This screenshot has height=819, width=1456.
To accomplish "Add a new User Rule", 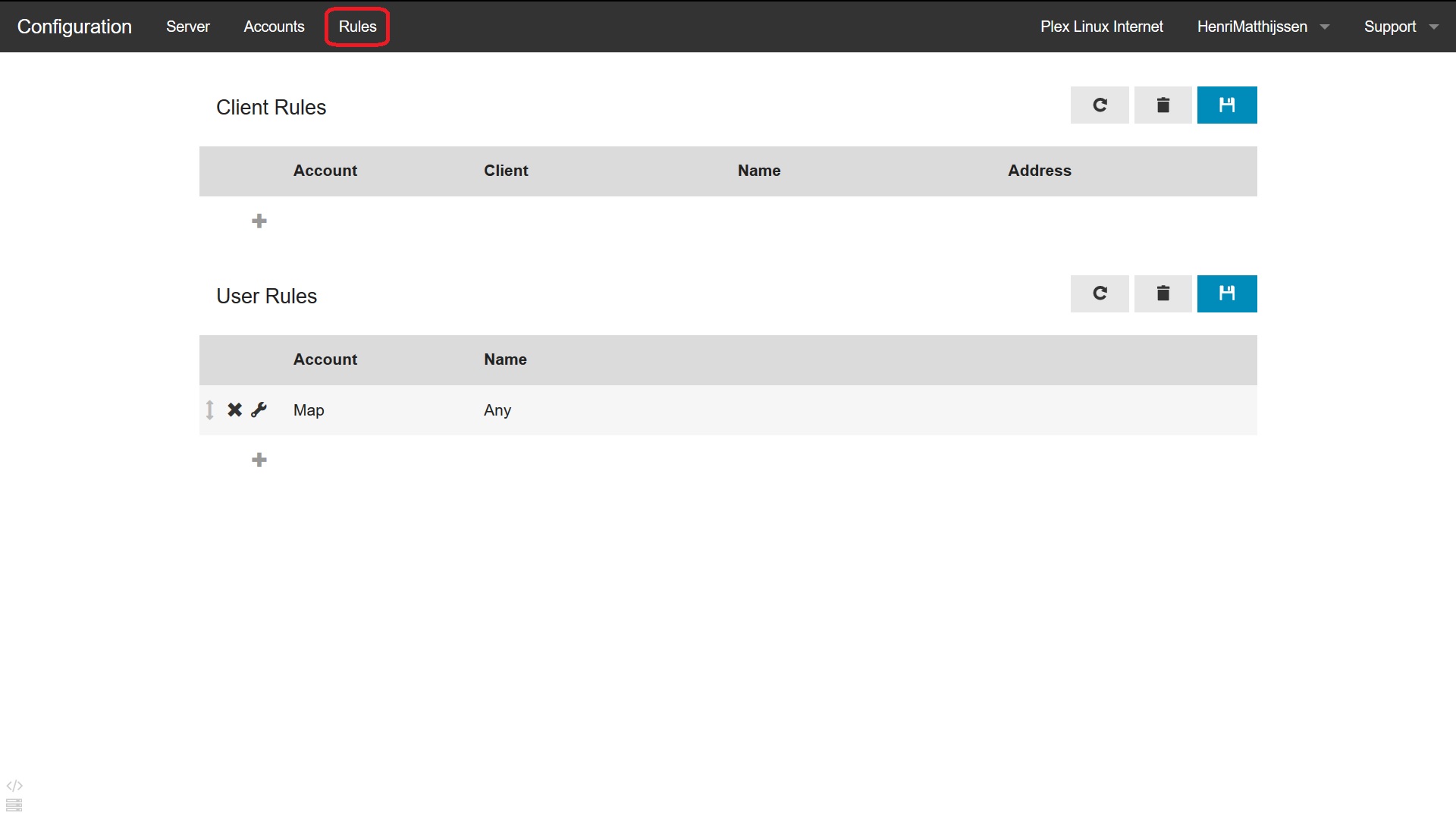I will pos(259,460).
